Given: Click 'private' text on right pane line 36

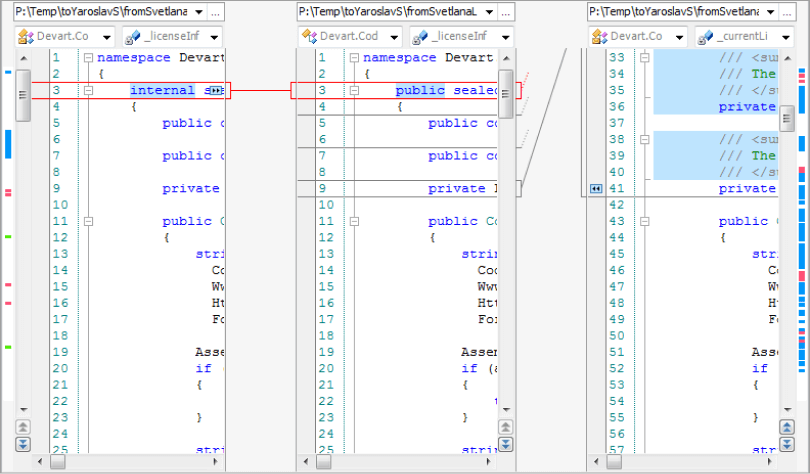Looking at the screenshot, I should [x=747, y=107].
